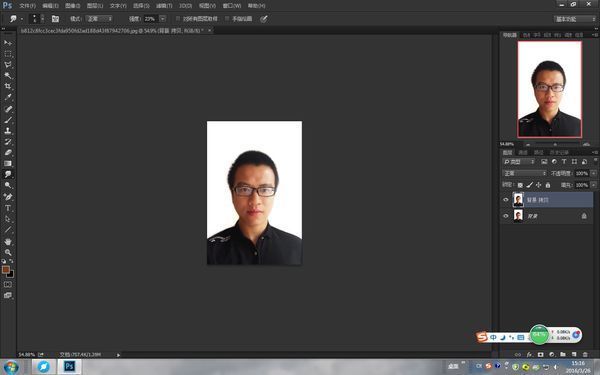Click the Navigator zoom slider
Screen dimensions: 600x375
(556, 144)
